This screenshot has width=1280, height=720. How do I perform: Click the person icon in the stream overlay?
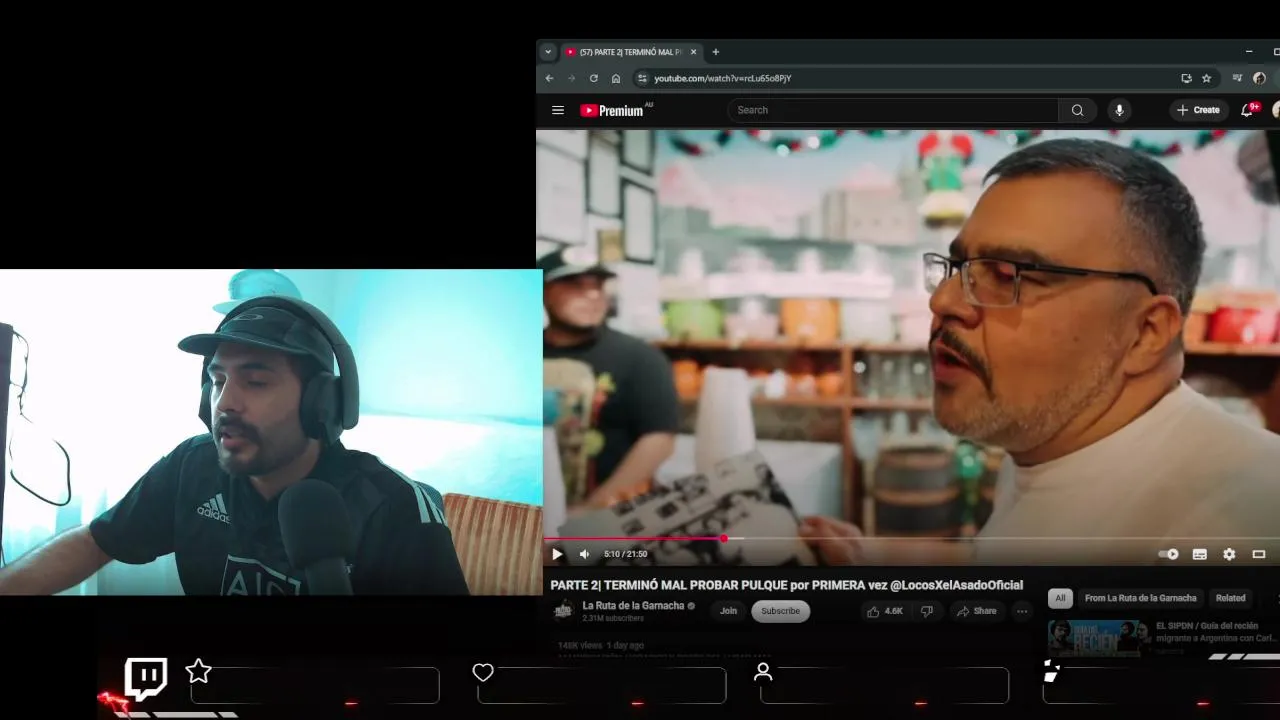(x=763, y=672)
